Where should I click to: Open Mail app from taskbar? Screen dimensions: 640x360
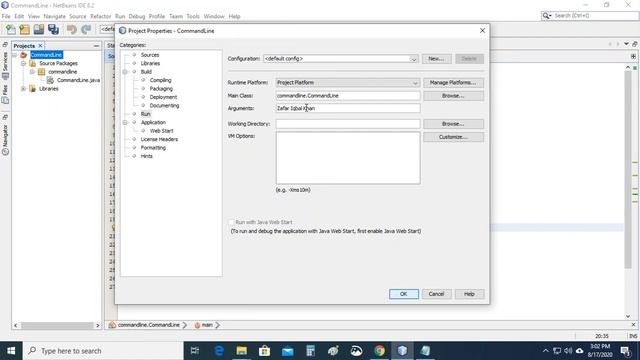[287, 351]
